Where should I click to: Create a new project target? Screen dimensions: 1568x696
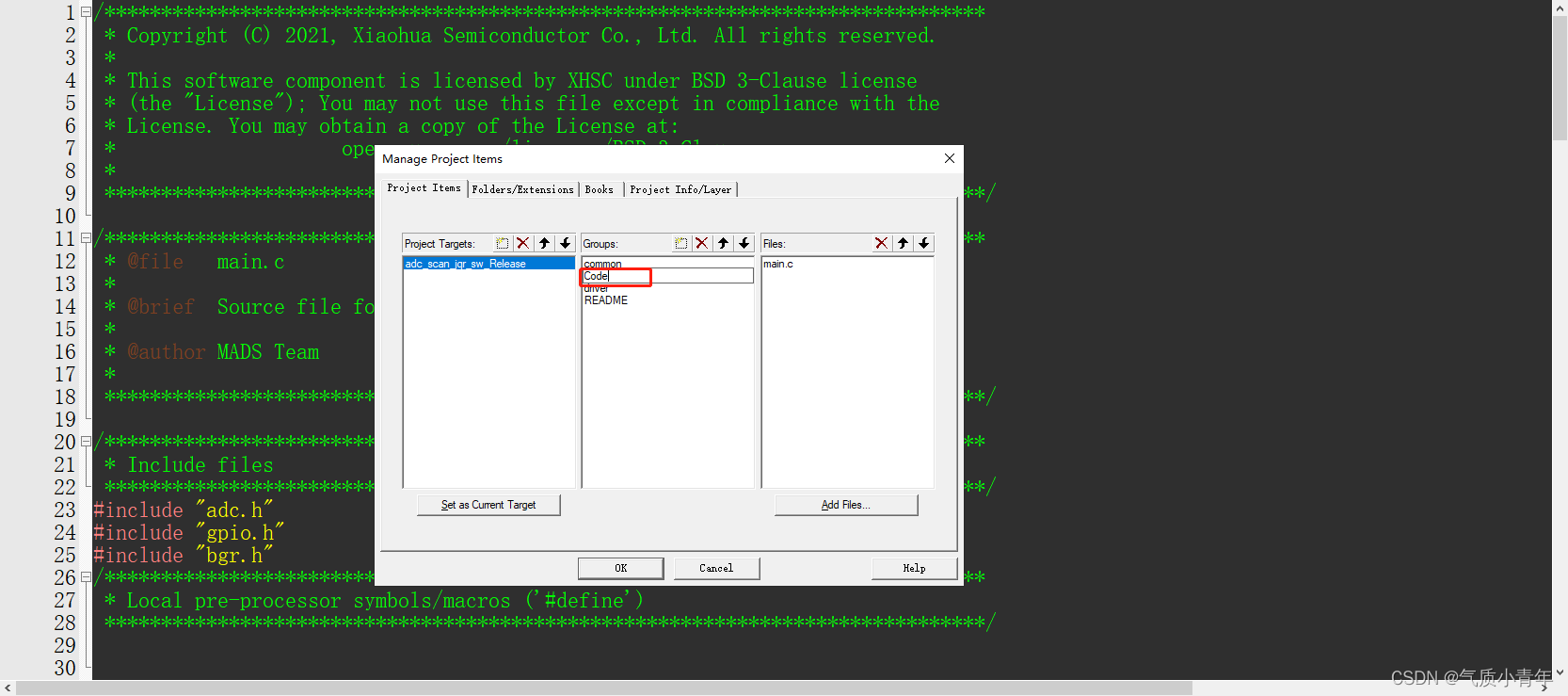coord(503,243)
